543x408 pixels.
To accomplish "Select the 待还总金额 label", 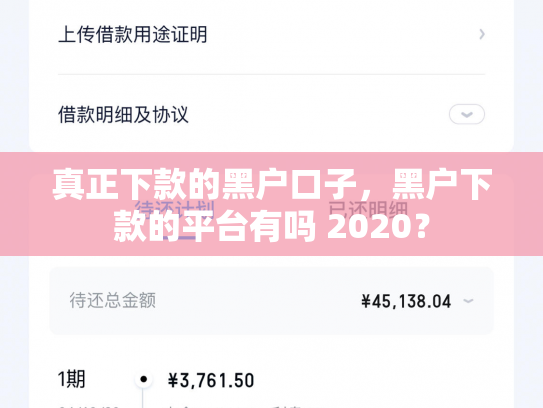I will tap(113, 300).
